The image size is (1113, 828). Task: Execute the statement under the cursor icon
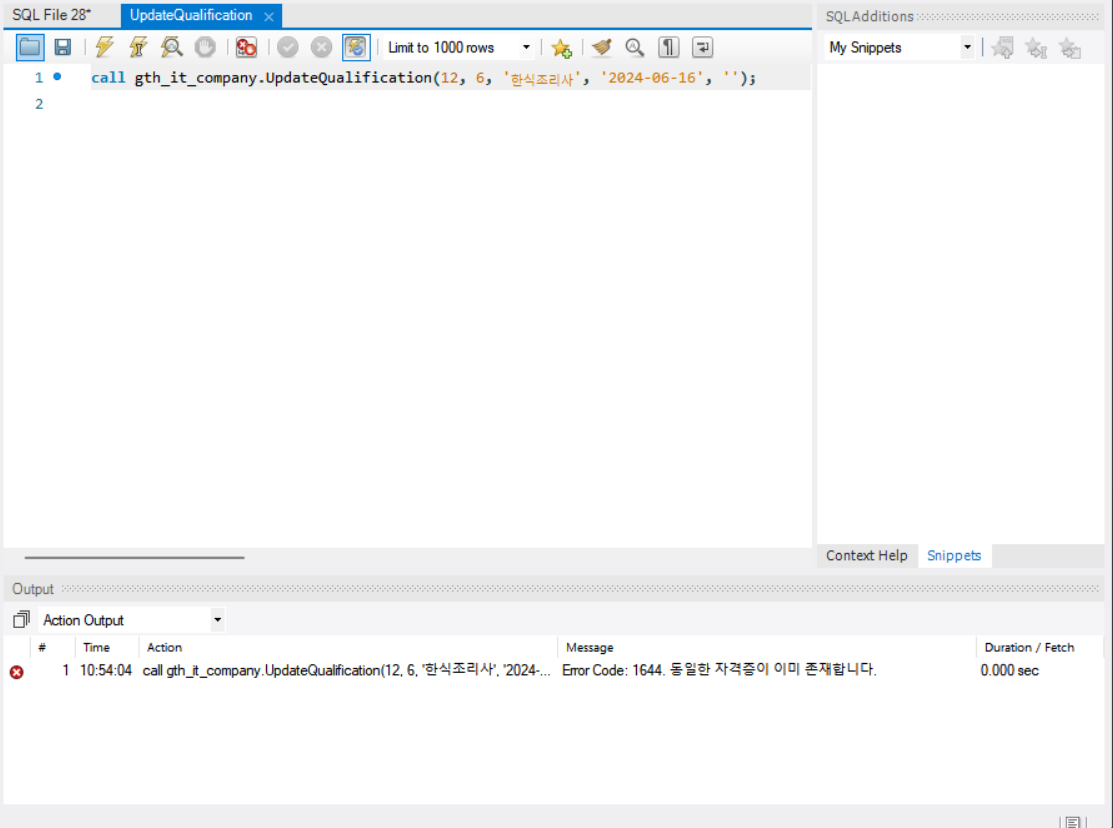(x=138, y=48)
